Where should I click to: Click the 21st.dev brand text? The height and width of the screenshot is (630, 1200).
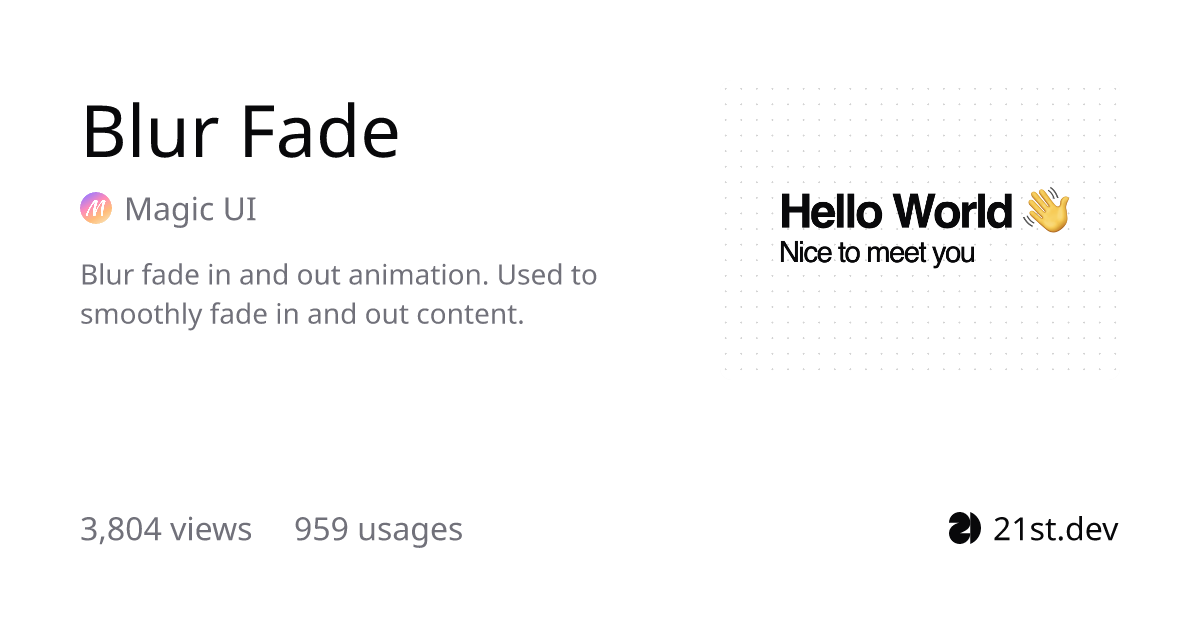coord(1055,529)
